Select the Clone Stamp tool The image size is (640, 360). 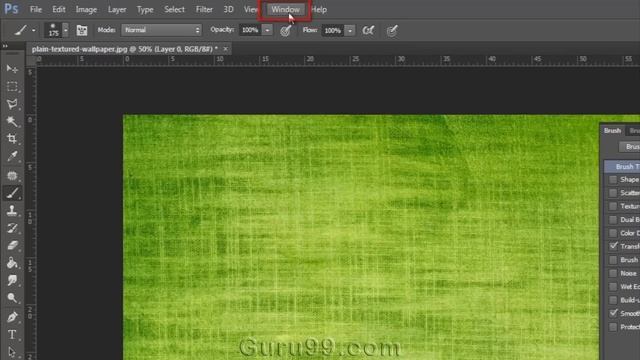pyautogui.click(x=12, y=210)
